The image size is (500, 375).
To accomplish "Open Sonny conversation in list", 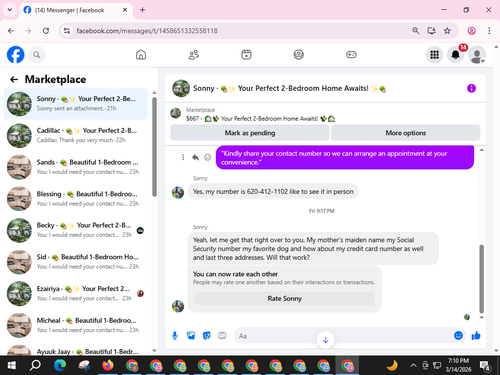I will (75, 104).
